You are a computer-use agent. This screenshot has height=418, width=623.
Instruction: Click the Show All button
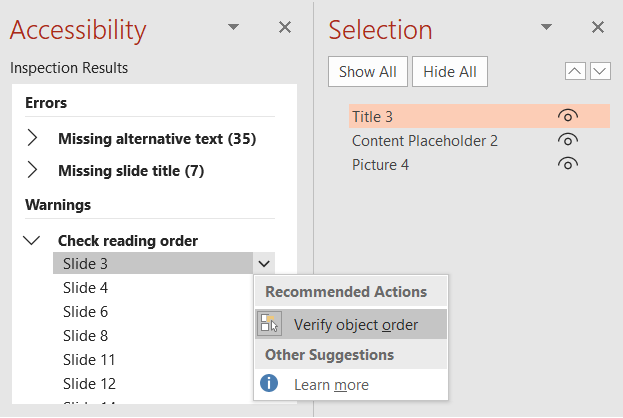click(368, 72)
